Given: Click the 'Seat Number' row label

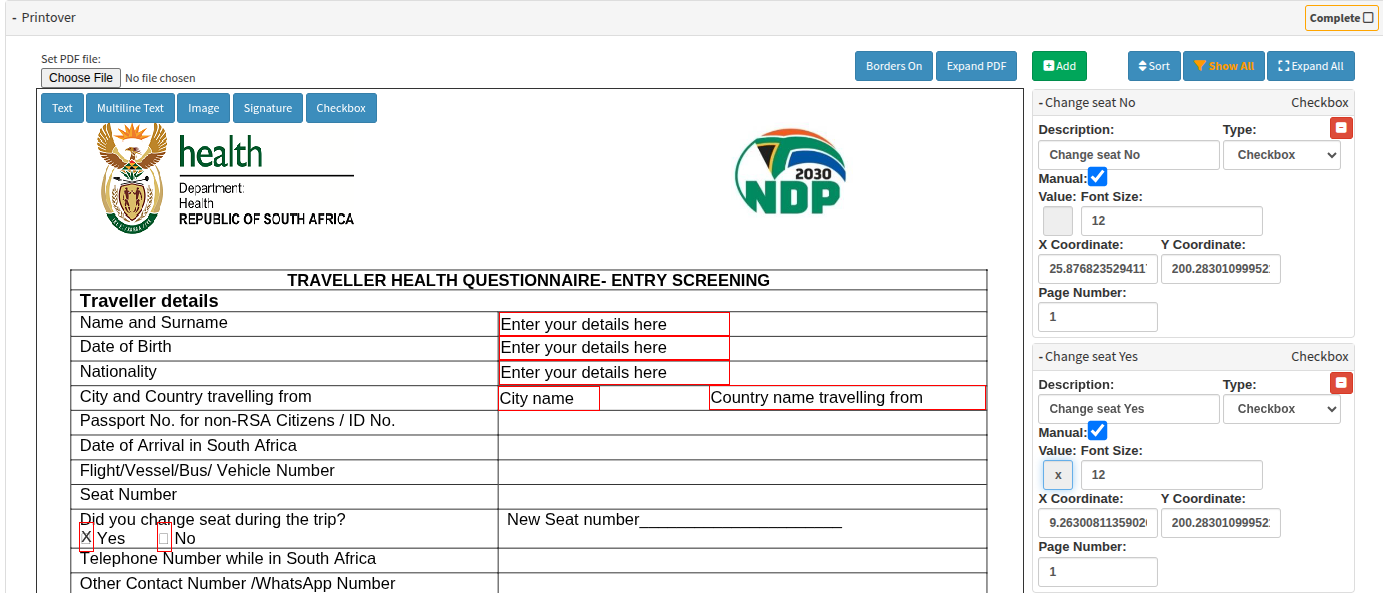Looking at the screenshot, I should tap(128, 495).
